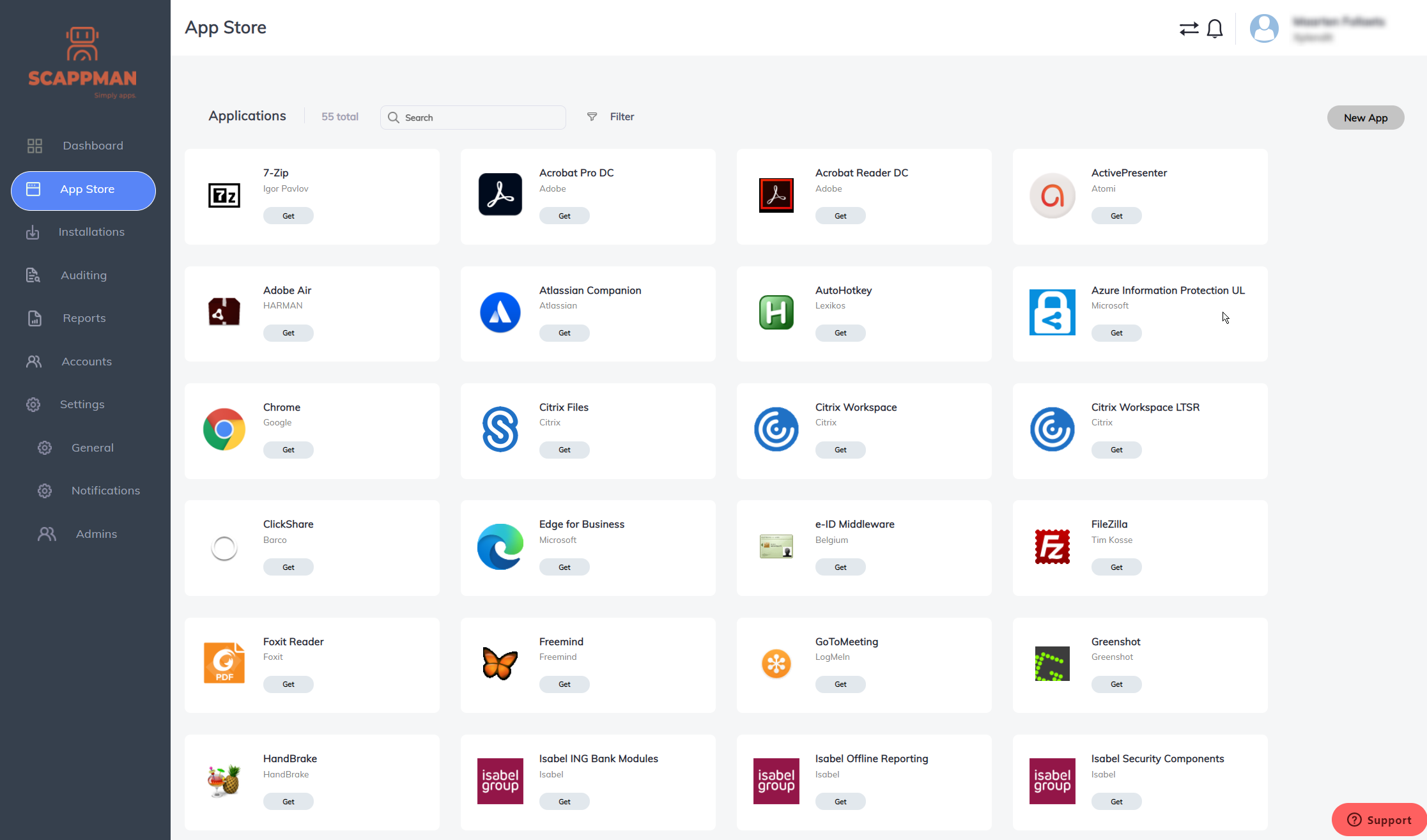Open the user profile avatar
The image size is (1427, 840).
coord(1263,29)
